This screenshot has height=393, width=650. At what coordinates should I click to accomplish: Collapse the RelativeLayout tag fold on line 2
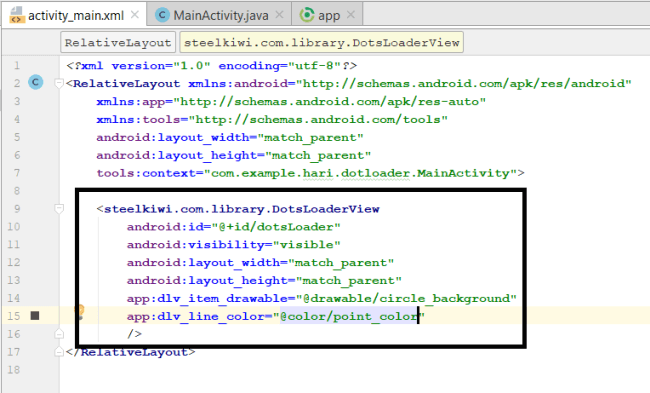point(59,83)
